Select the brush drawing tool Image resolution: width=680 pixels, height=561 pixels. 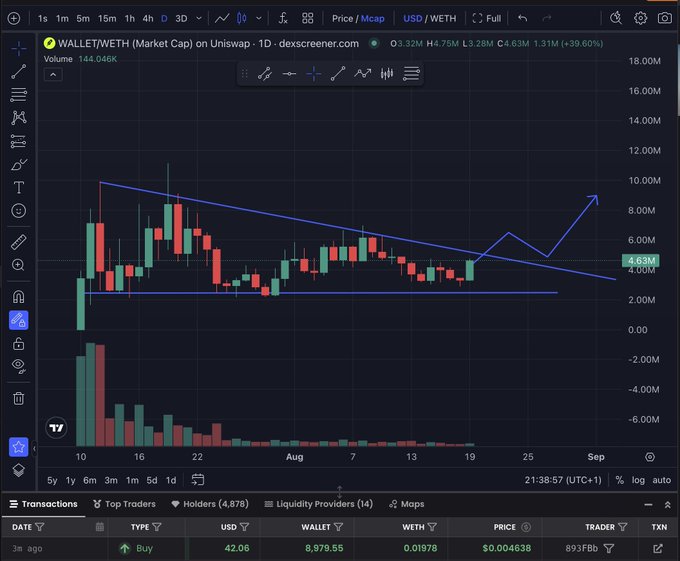pyautogui.click(x=19, y=164)
